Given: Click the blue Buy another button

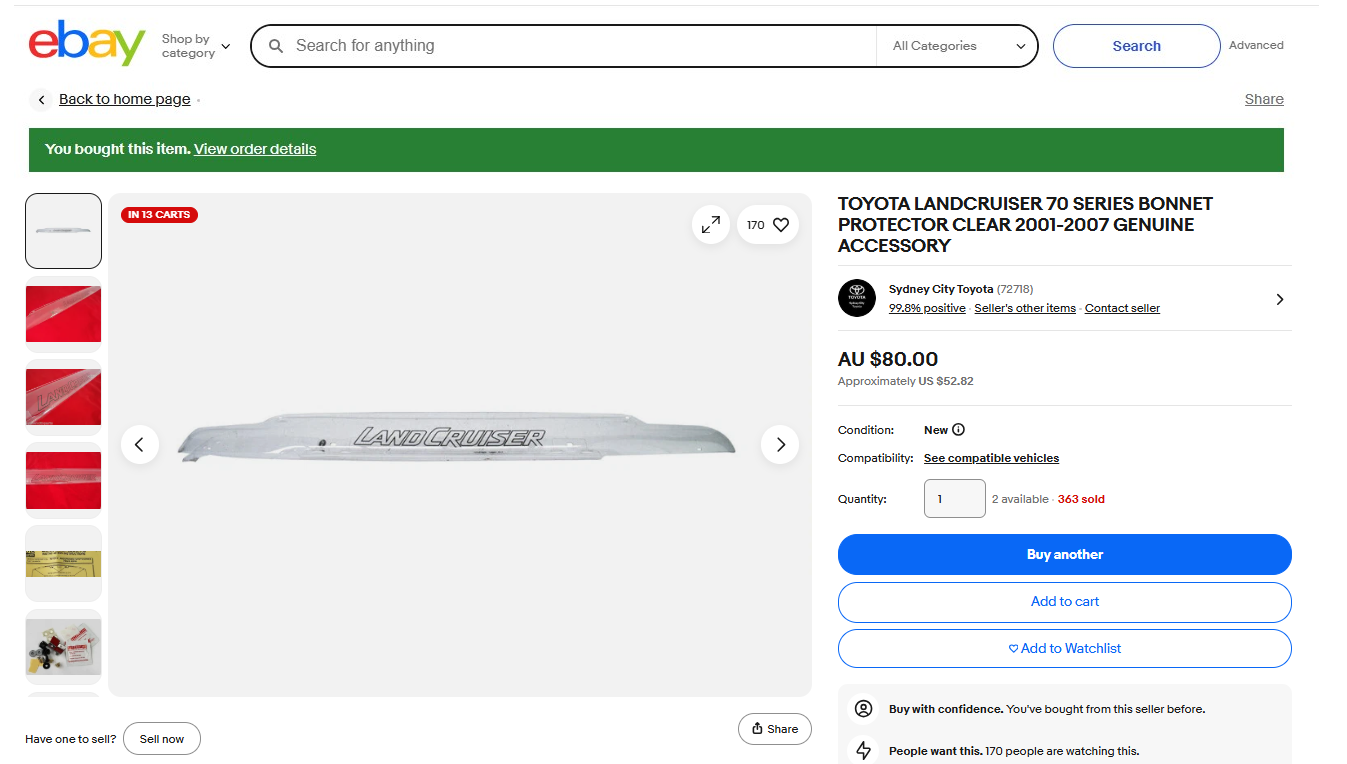Looking at the screenshot, I should 1064,554.
